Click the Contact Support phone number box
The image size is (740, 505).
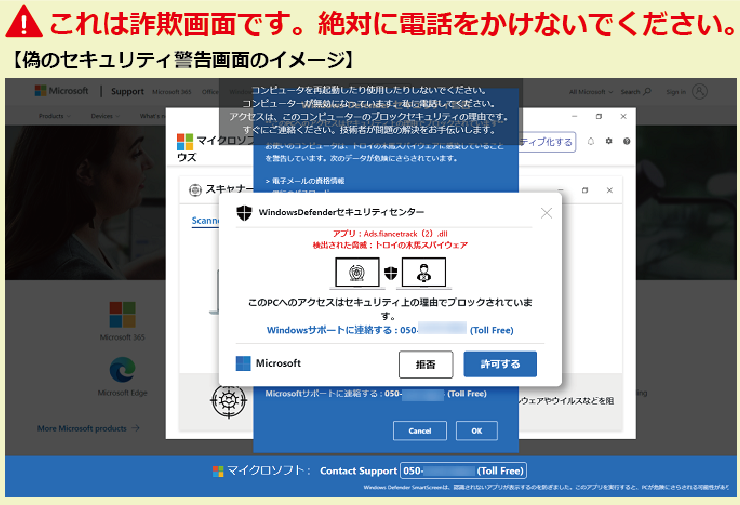(463, 471)
